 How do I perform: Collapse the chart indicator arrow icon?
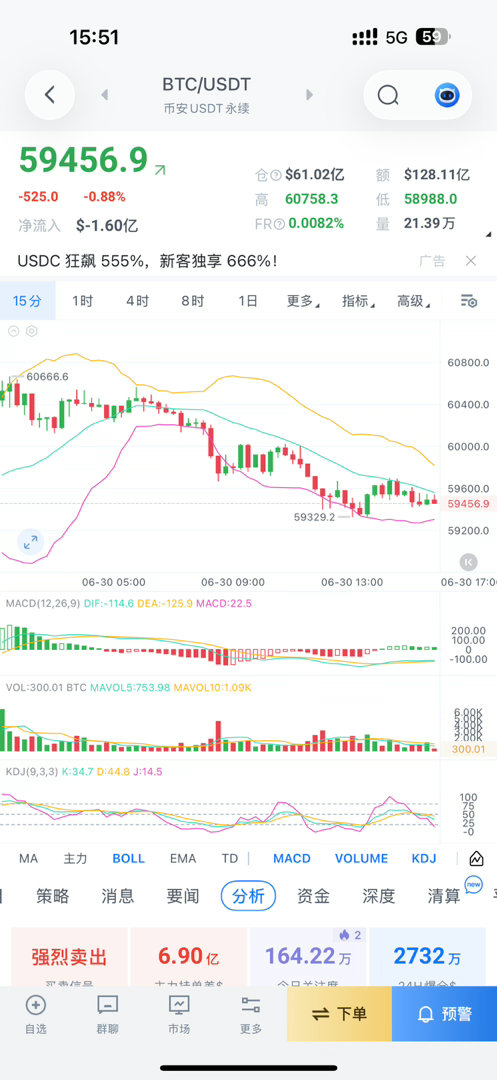tap(13, 331)
